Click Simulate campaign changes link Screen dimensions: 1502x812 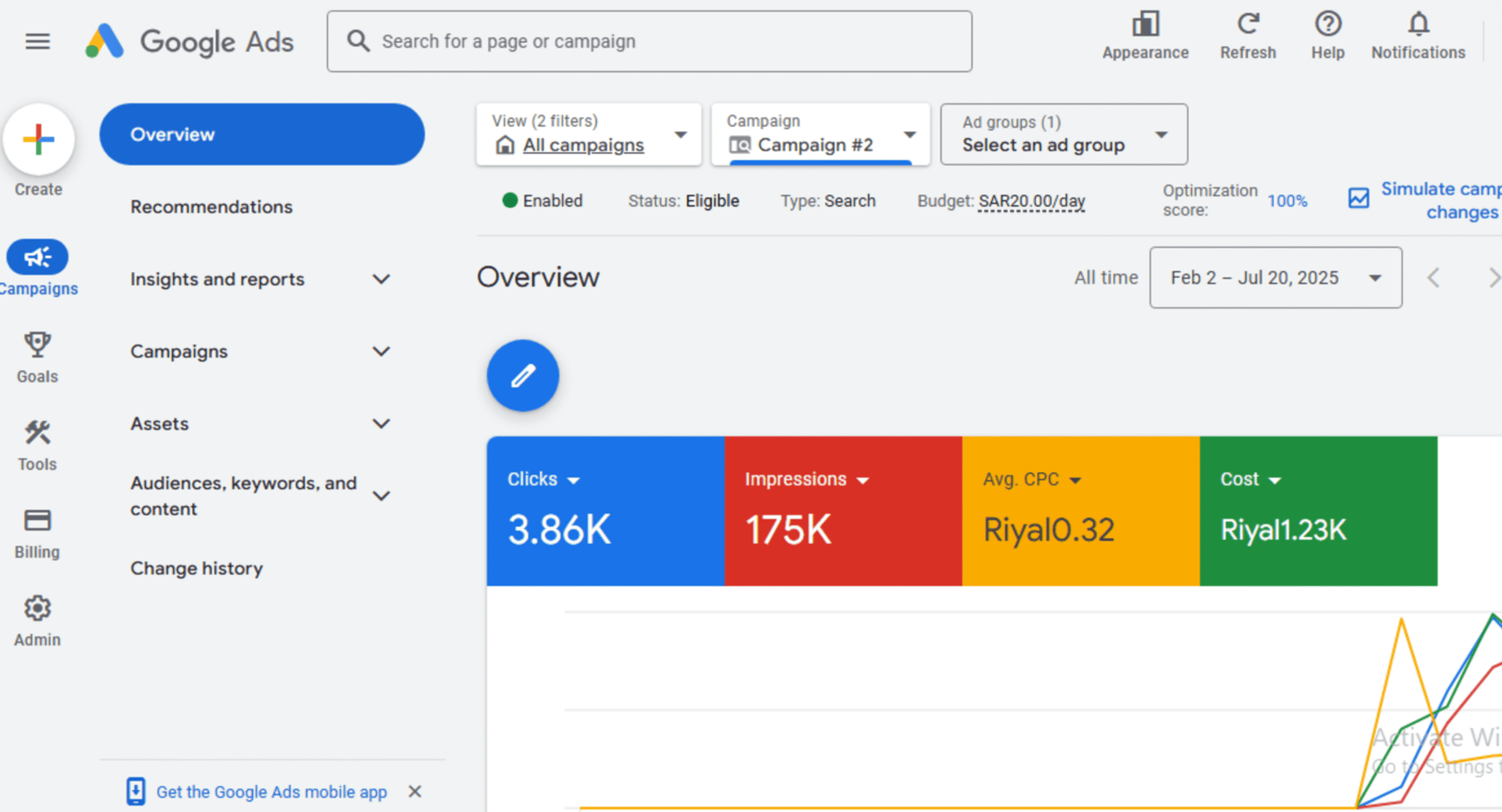click(1440, 200)
